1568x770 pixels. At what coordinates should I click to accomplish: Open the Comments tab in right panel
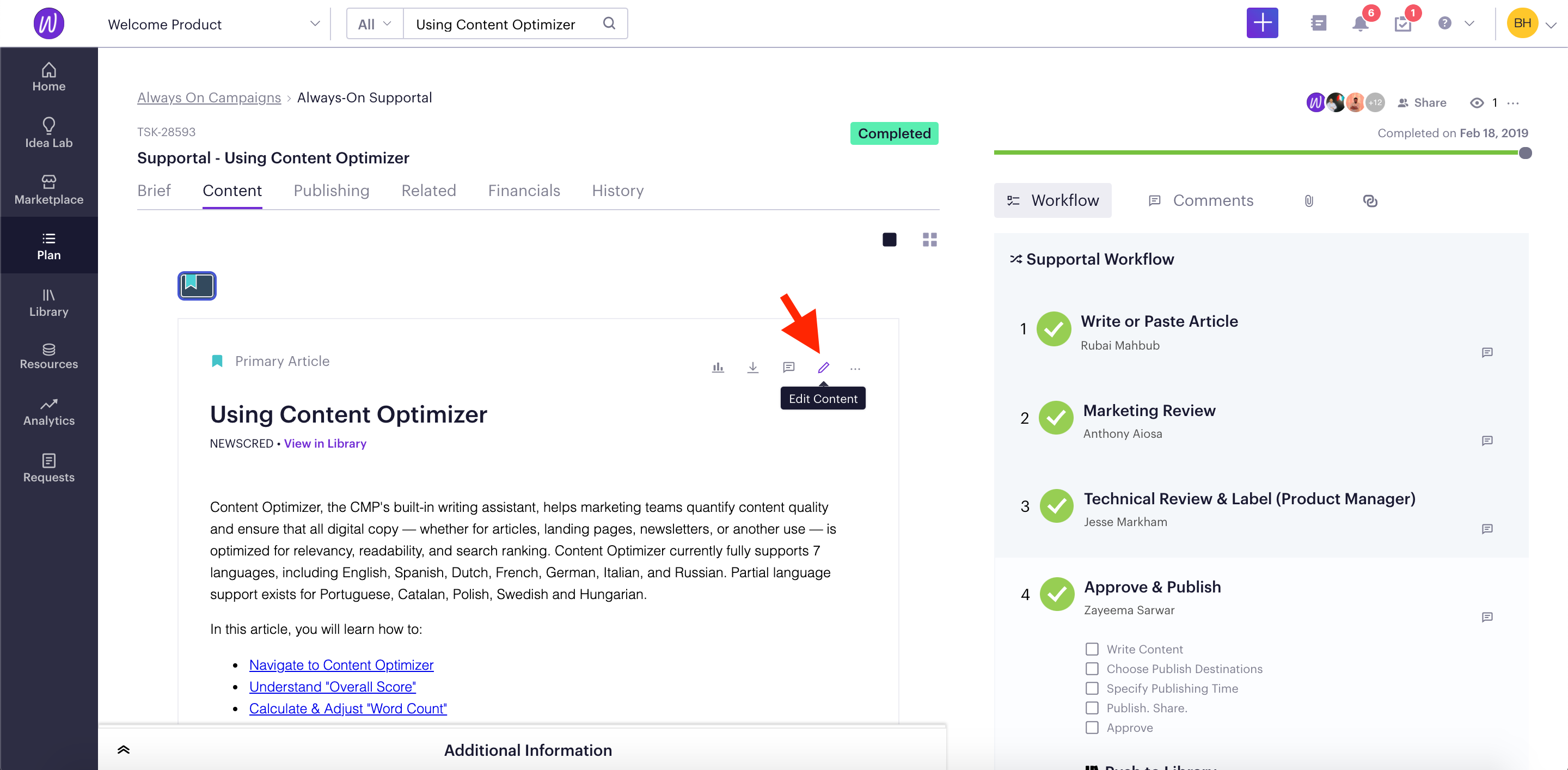1200,200
